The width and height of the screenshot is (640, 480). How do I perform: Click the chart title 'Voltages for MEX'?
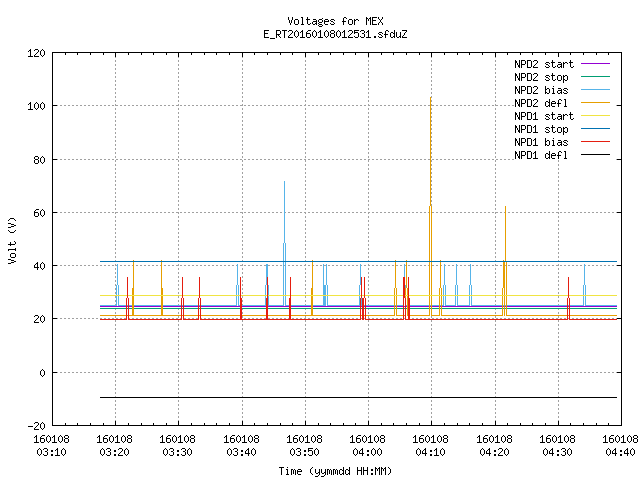point(335,21)
